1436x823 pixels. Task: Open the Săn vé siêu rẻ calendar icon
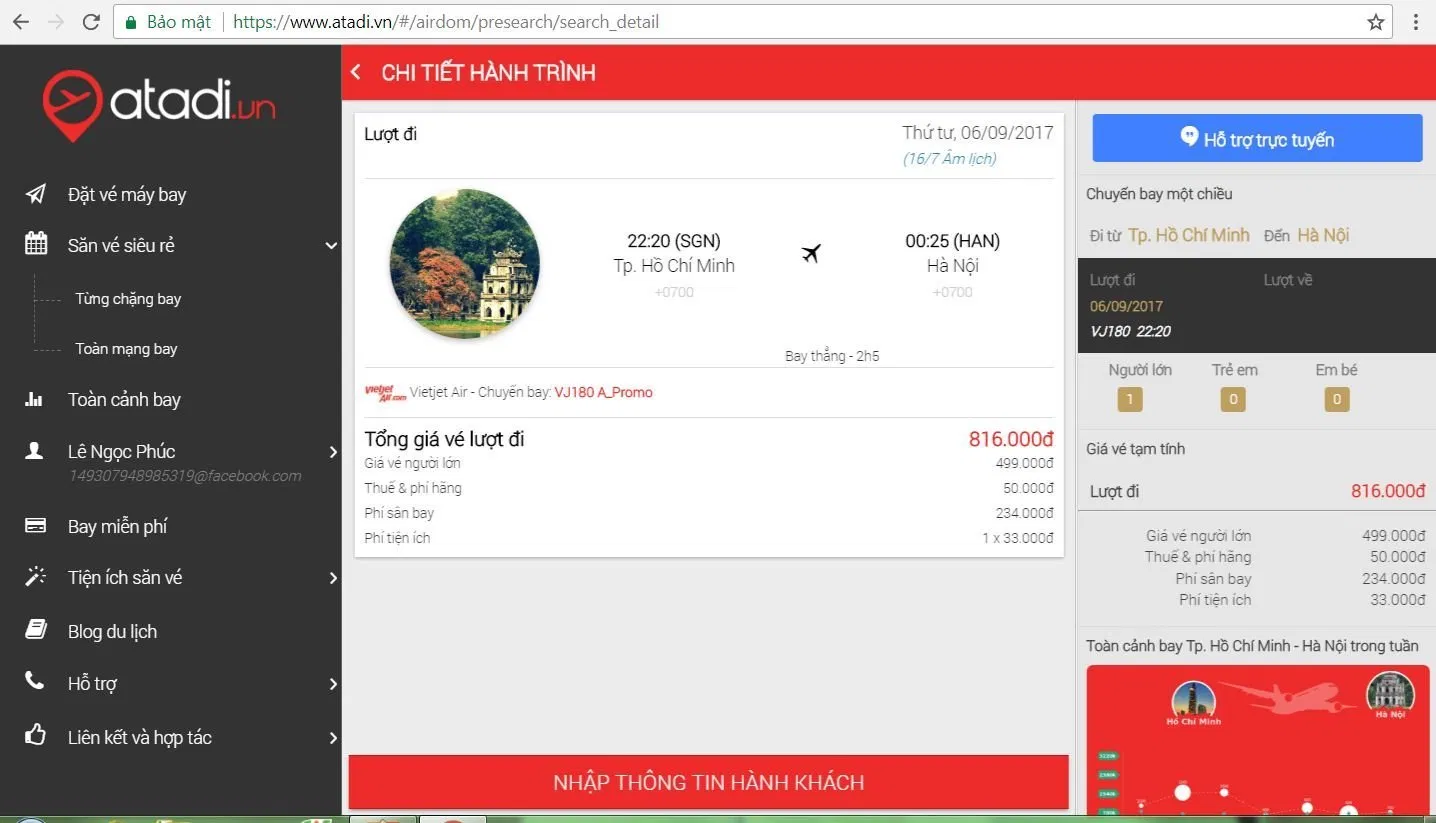pos(36,245)
